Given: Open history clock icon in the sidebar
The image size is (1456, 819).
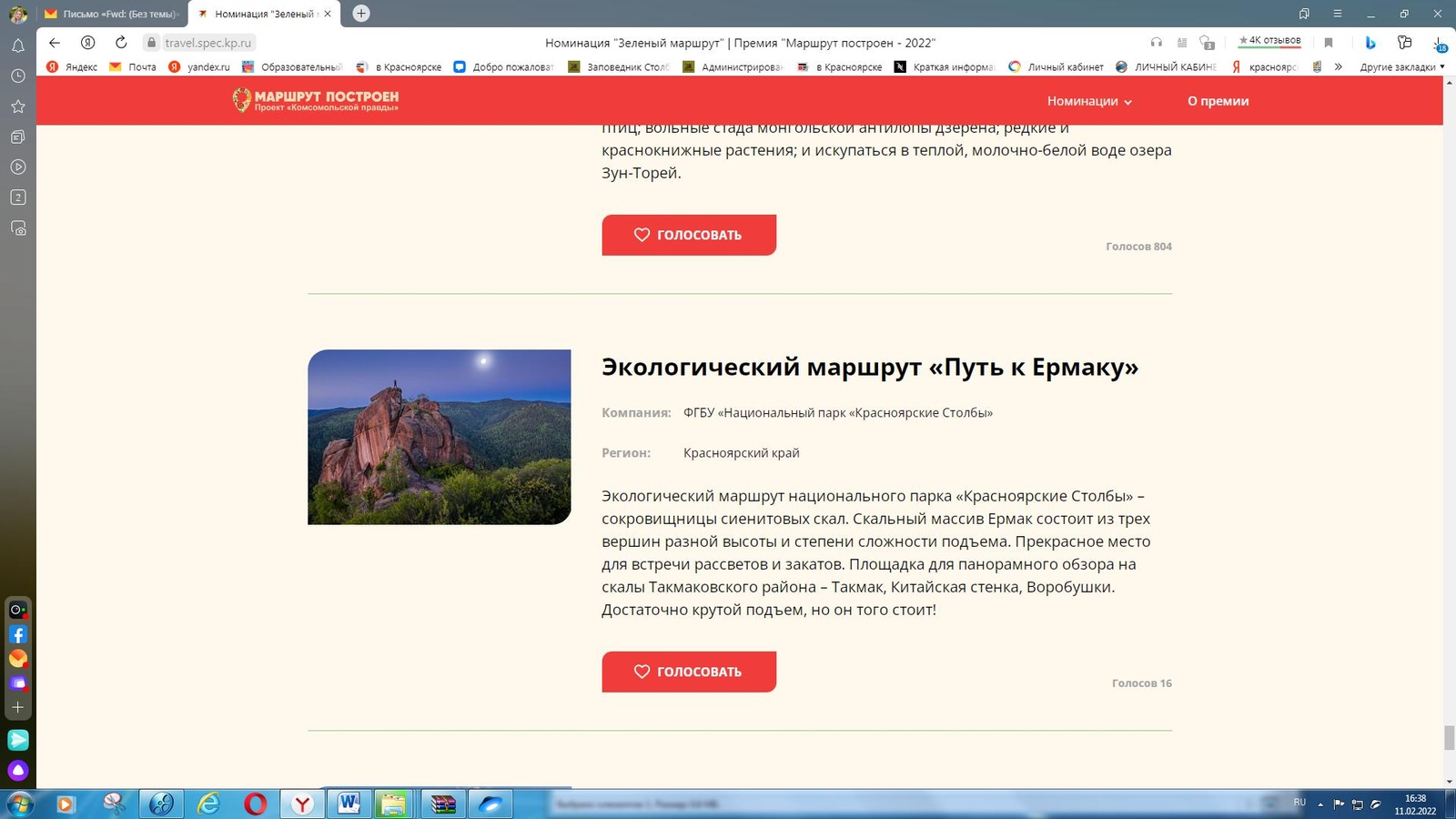Looking at the screenshot, I should pyautogui.click(x=18, y=76).
